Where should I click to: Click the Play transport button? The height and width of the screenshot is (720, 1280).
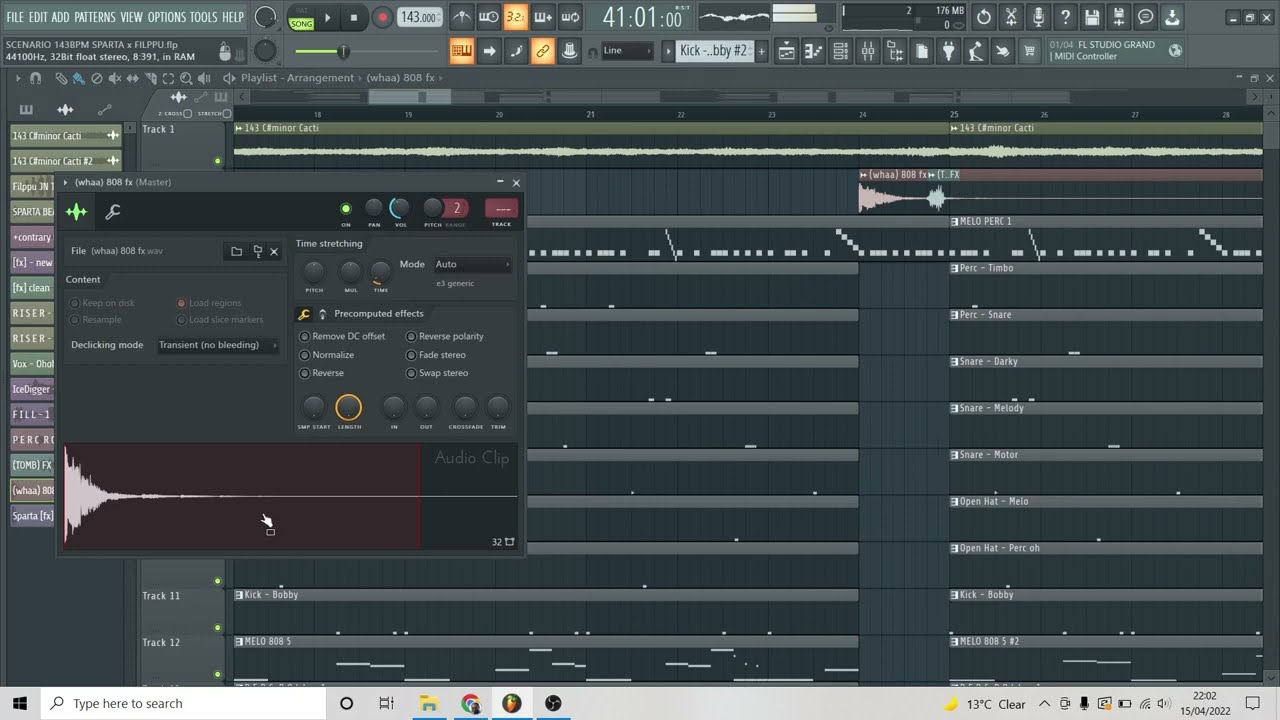327,17
